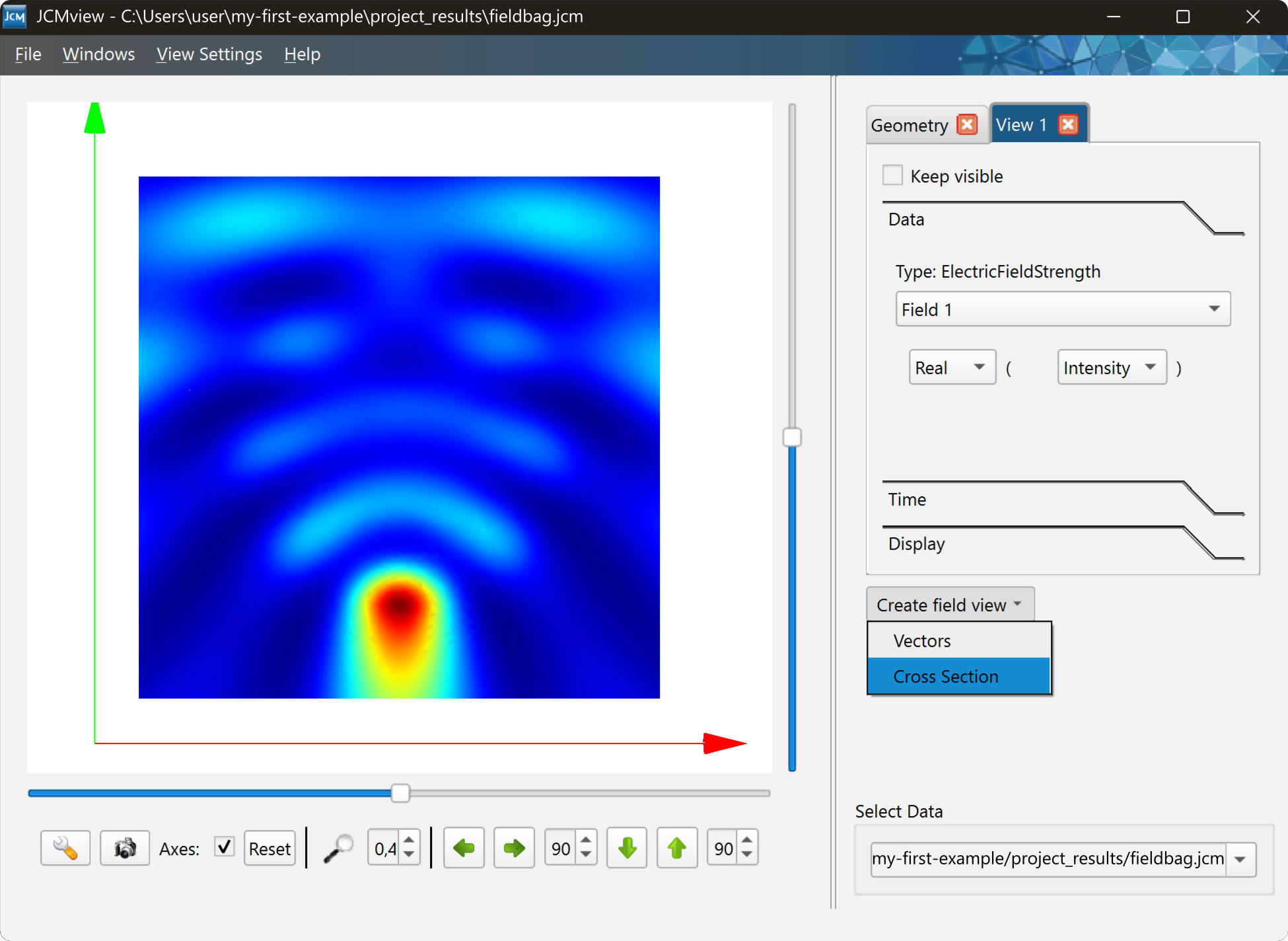Screen dimensions: 1288x941
Task: Switch to the View 1 tab
Action: (1021, 125)
